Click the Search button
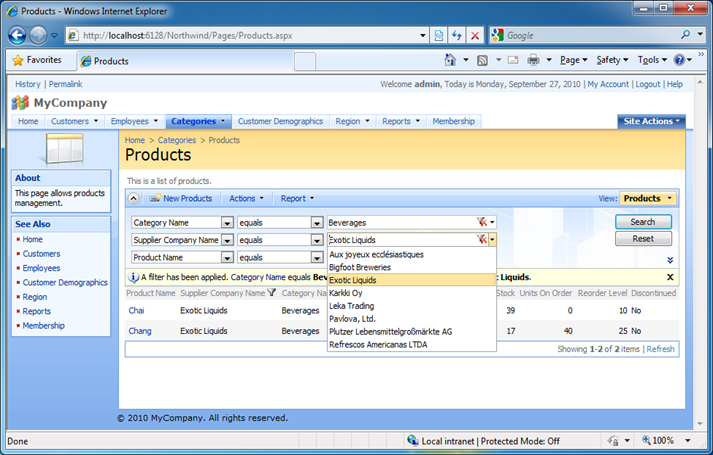 click(643, 222)
